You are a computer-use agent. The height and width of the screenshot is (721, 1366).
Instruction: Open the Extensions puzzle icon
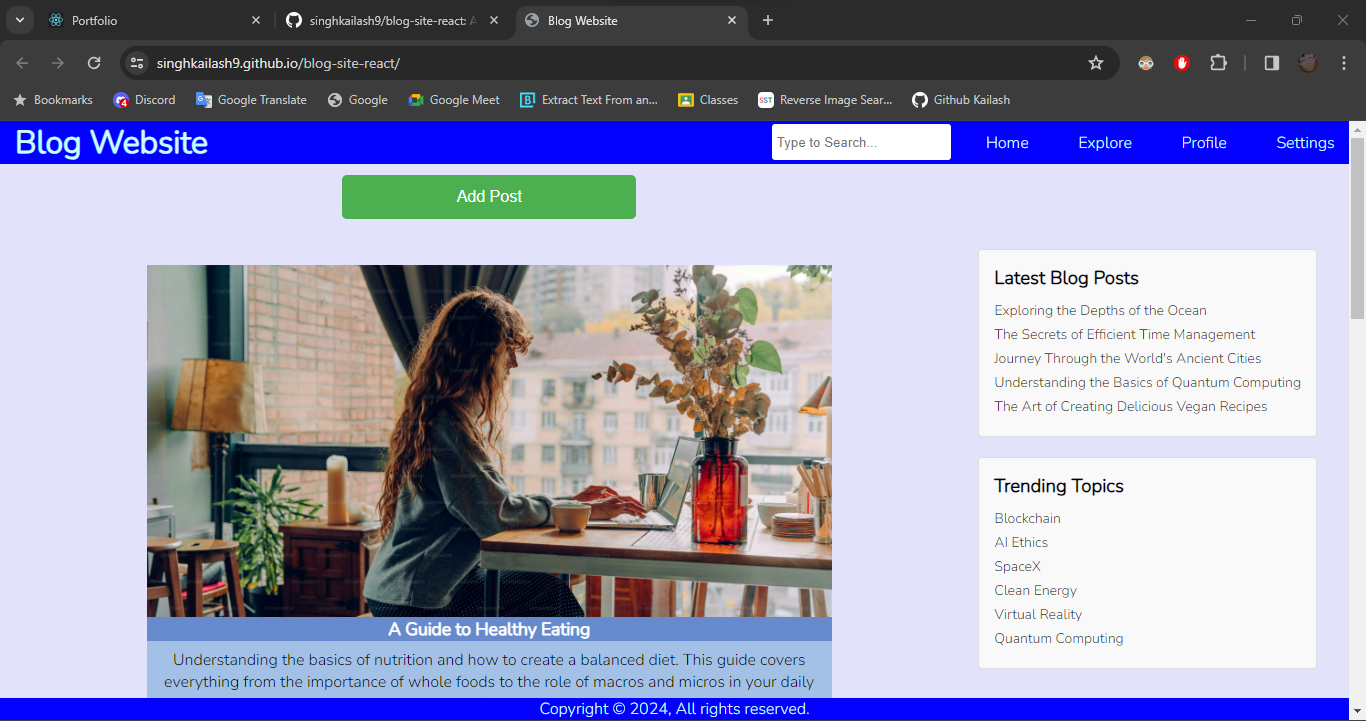tap(1218, 63)
